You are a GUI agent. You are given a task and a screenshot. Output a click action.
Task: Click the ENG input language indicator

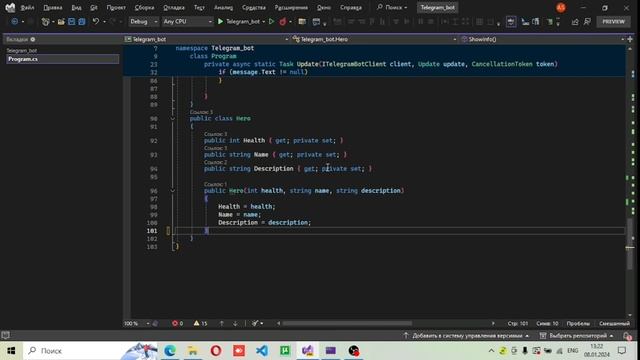[x=573, y=351]
